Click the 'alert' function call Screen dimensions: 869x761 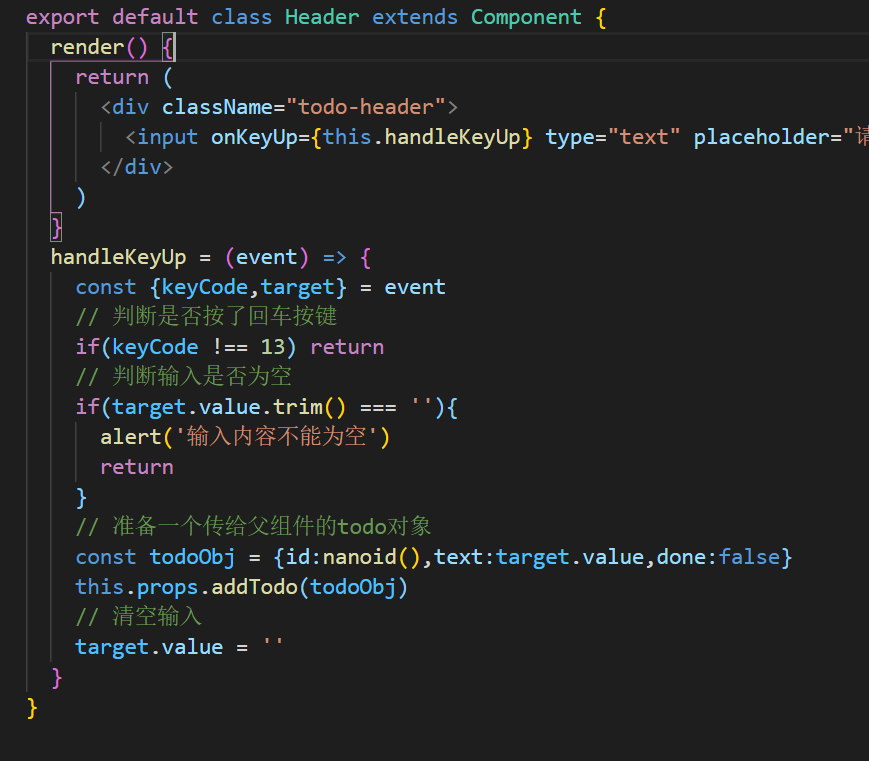(x=130, y=437)
